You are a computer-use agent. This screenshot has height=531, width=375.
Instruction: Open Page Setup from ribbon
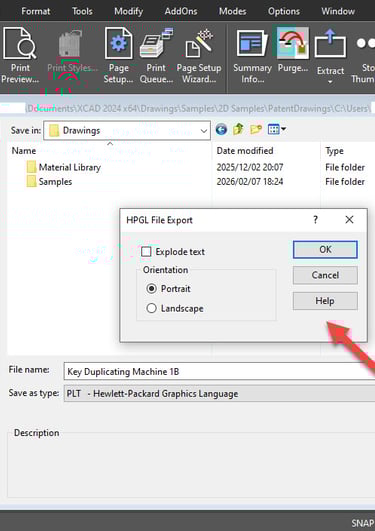(x=118, y=56)
